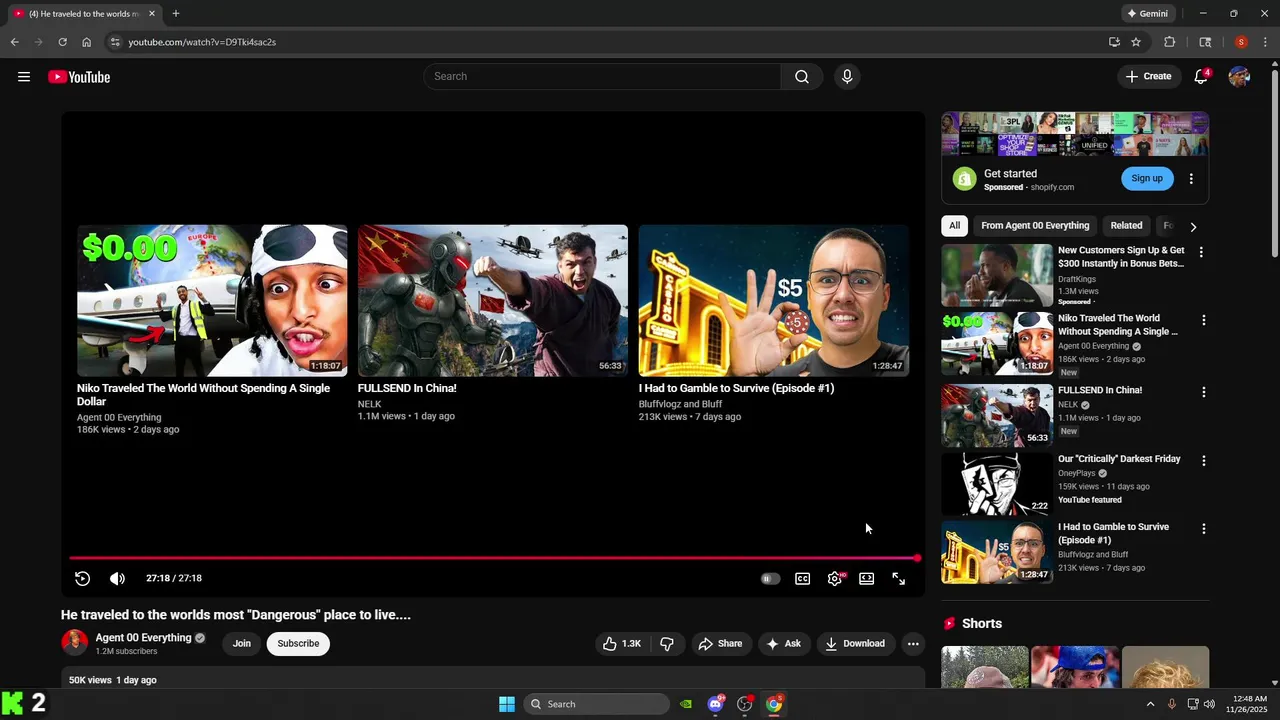Show hidden system tray icons
Viewport: 1280px width, 720px height.
1150,704
